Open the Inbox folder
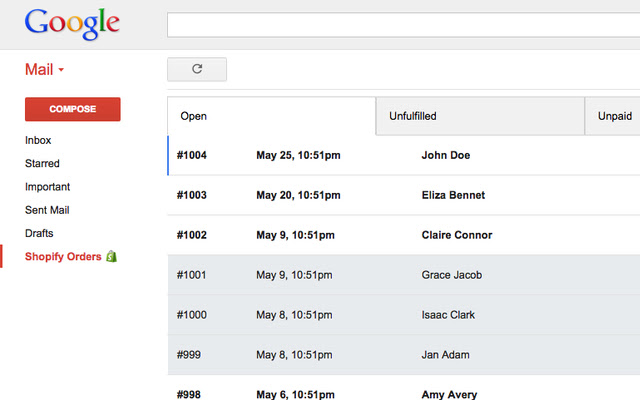 [38, 141]
